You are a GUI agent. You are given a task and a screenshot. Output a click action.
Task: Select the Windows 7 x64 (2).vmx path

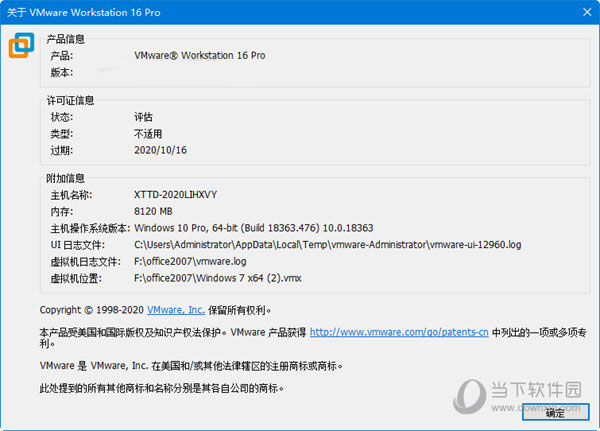218,278
